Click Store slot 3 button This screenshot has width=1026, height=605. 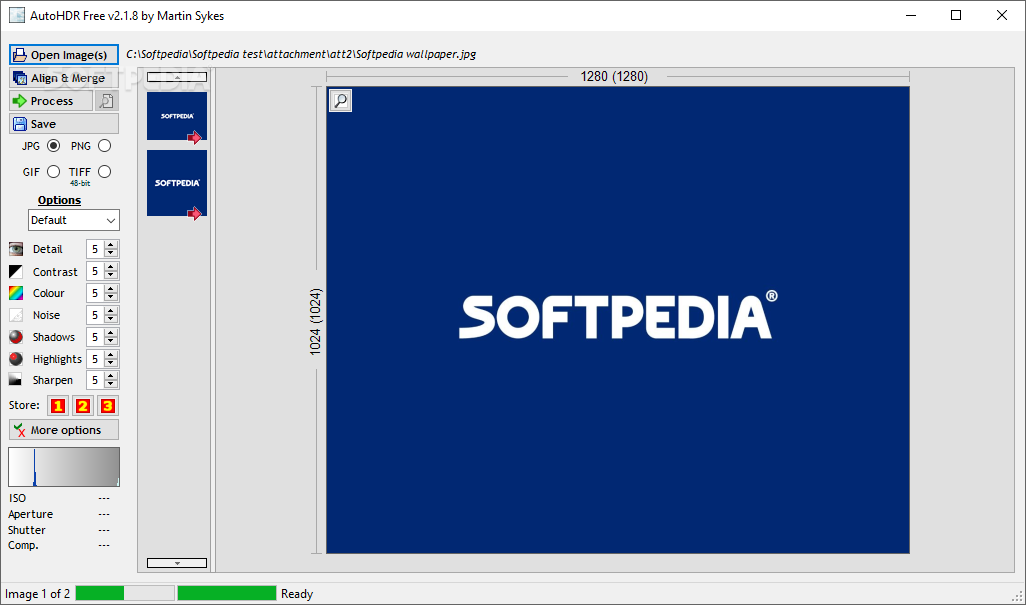pos(107,406)
